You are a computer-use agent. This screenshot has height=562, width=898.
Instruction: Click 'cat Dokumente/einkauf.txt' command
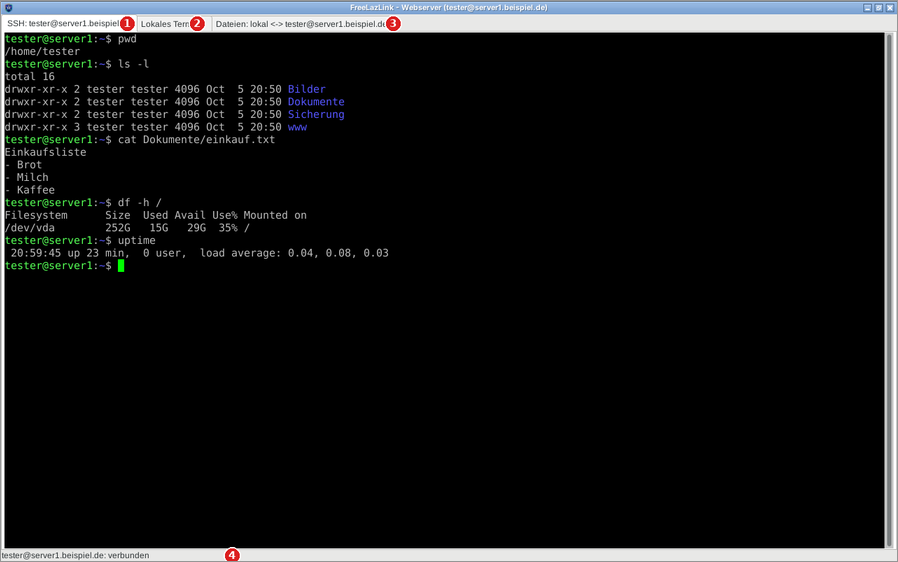click(196, 139)
